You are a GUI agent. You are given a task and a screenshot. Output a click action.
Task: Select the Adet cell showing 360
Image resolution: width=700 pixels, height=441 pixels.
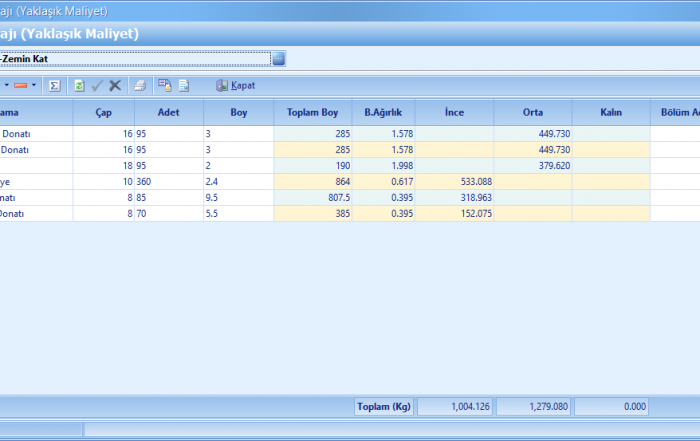tap(168, 181)
